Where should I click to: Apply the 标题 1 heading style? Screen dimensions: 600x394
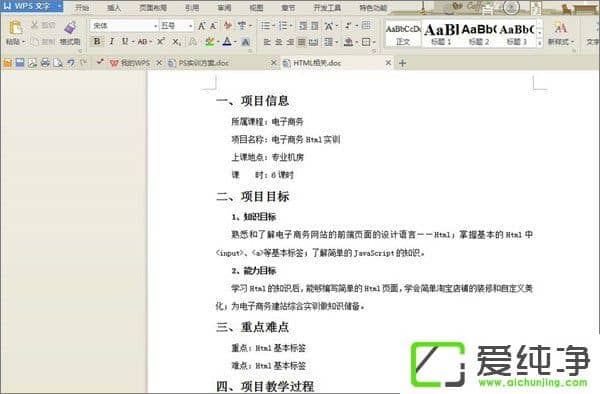pos(441,34)
